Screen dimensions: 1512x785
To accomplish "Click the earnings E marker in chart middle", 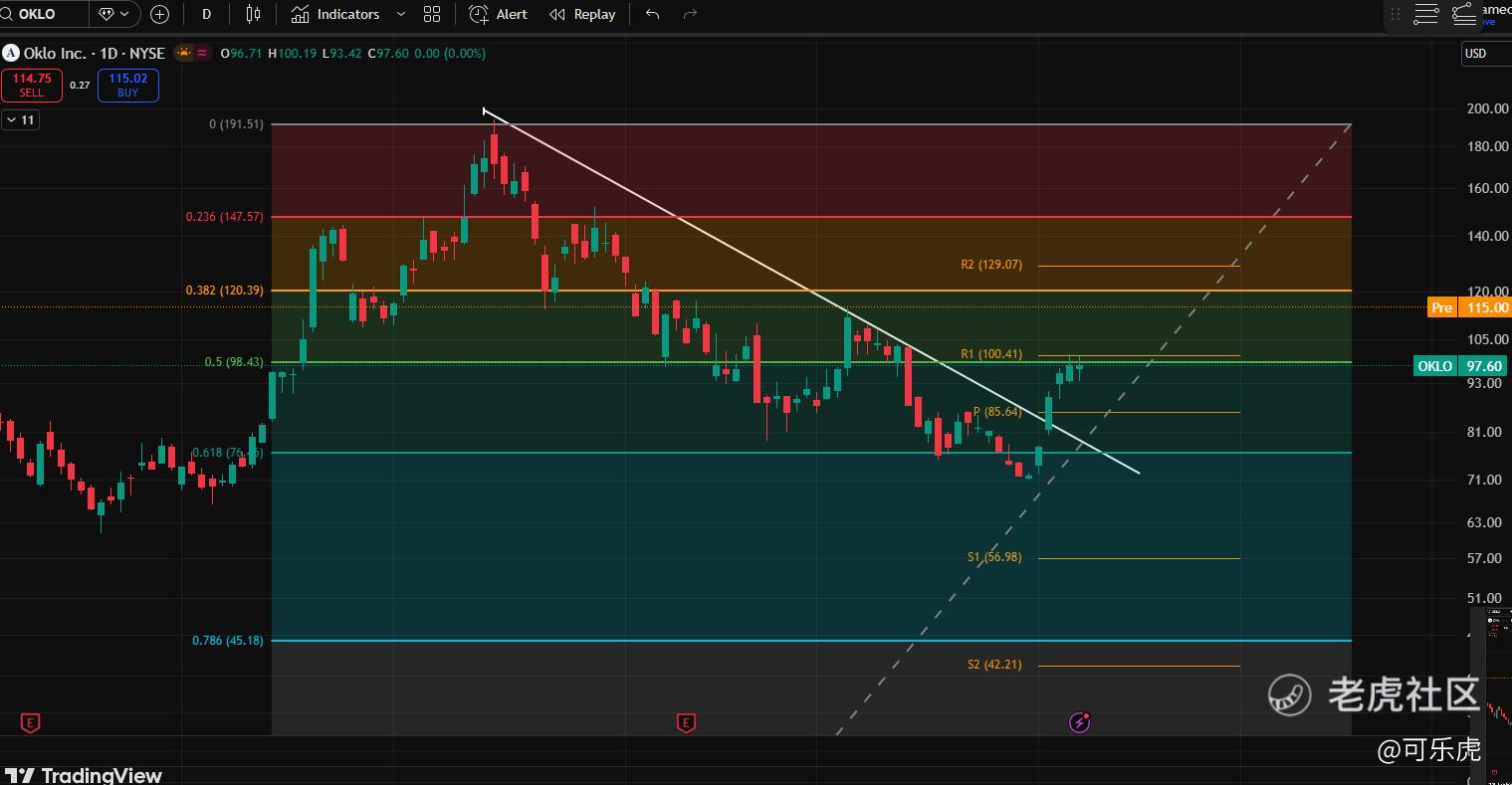I will point(685,722).
